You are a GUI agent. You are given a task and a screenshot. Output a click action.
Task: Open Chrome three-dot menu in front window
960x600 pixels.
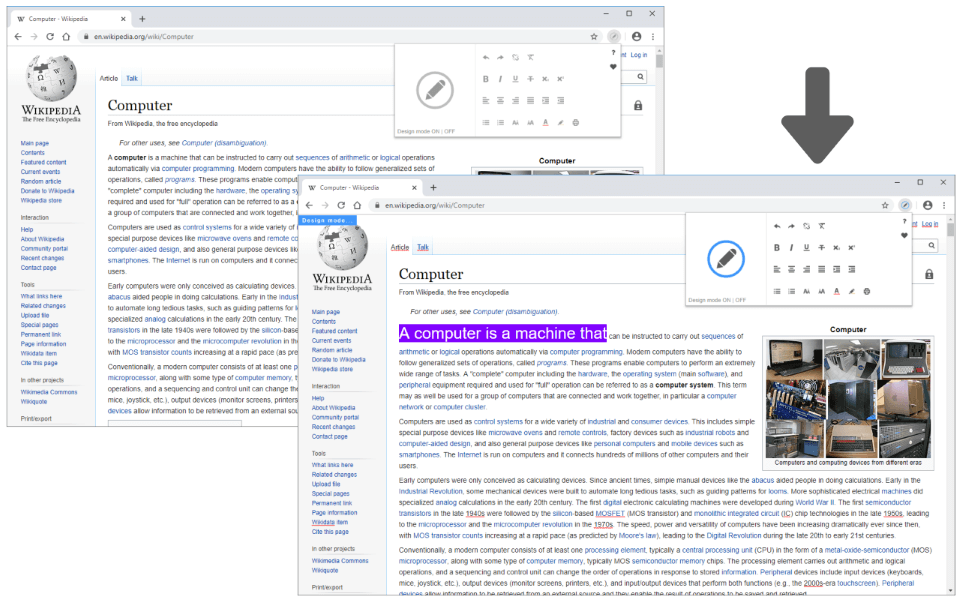[x=943, y=205]
